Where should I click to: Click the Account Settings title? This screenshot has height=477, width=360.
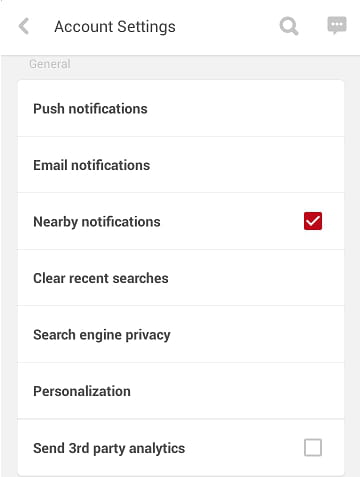click(115, 27)
